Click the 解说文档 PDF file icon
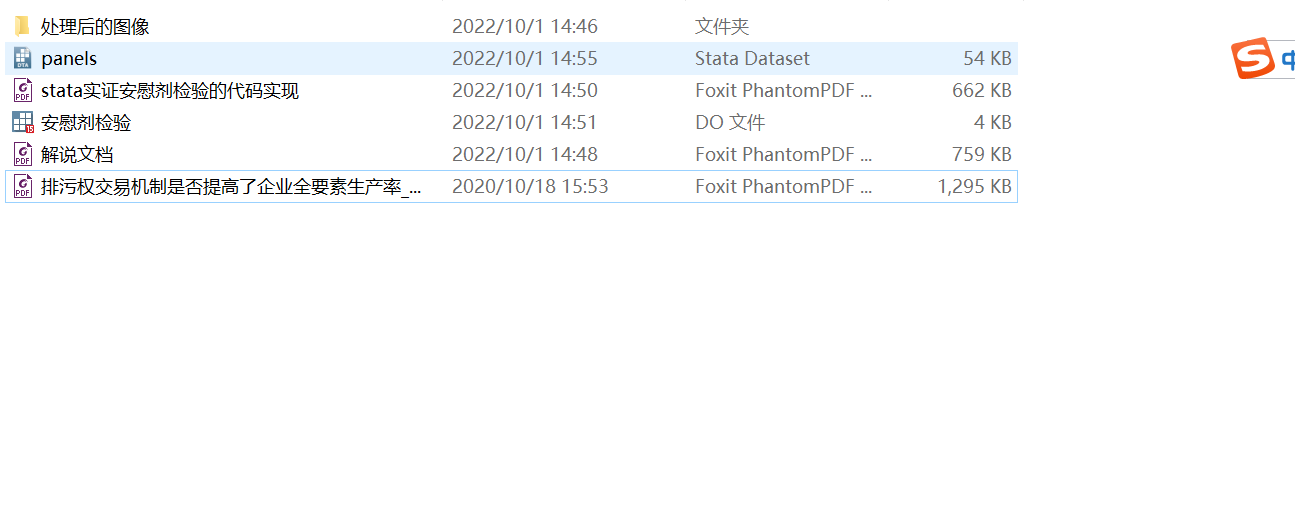Image resolution: width=1295 pixels, height=511 pixels. 22,155
